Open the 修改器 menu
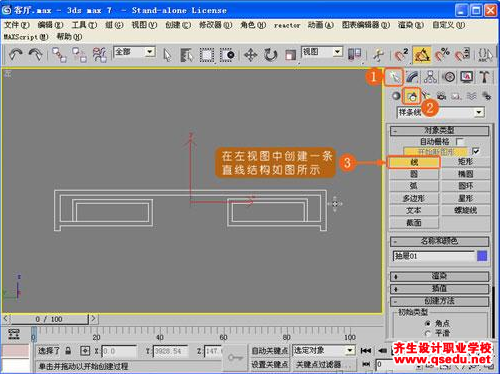The width and height of the screenshot is (500, 374). coord(215,25)
